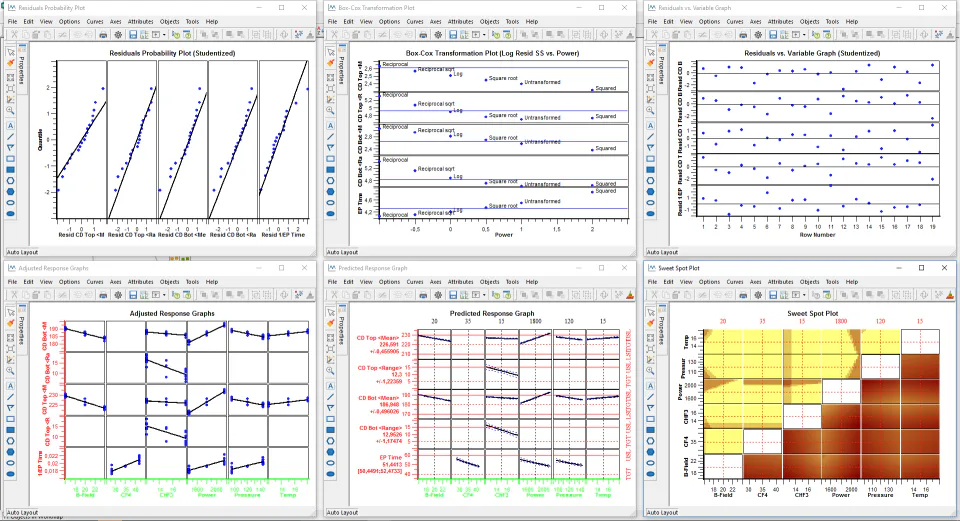Open Tools menu in Sweet Spot Plot
960x521 pixels.
coord(833,282)
